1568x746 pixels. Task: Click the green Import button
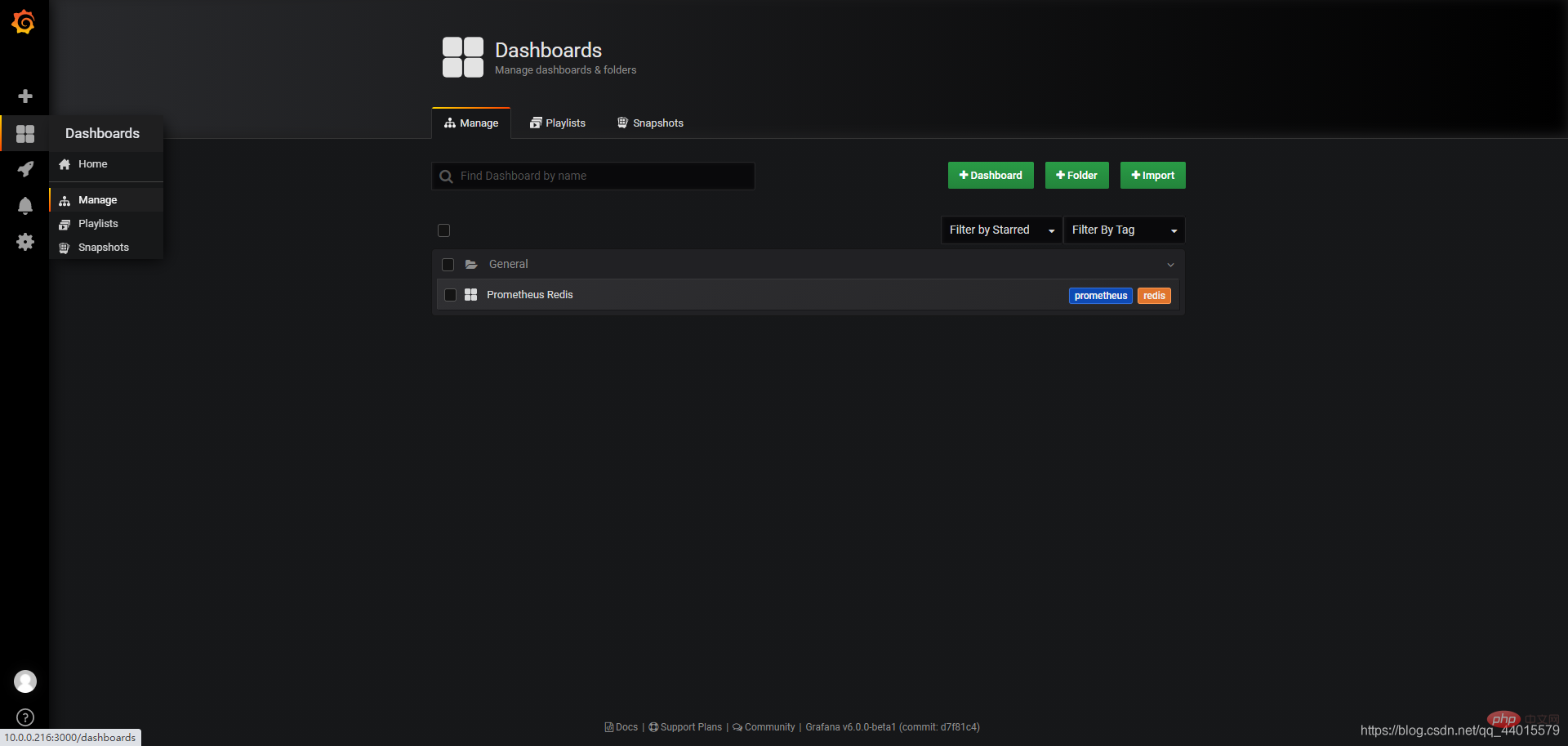tap(1153, 176)
